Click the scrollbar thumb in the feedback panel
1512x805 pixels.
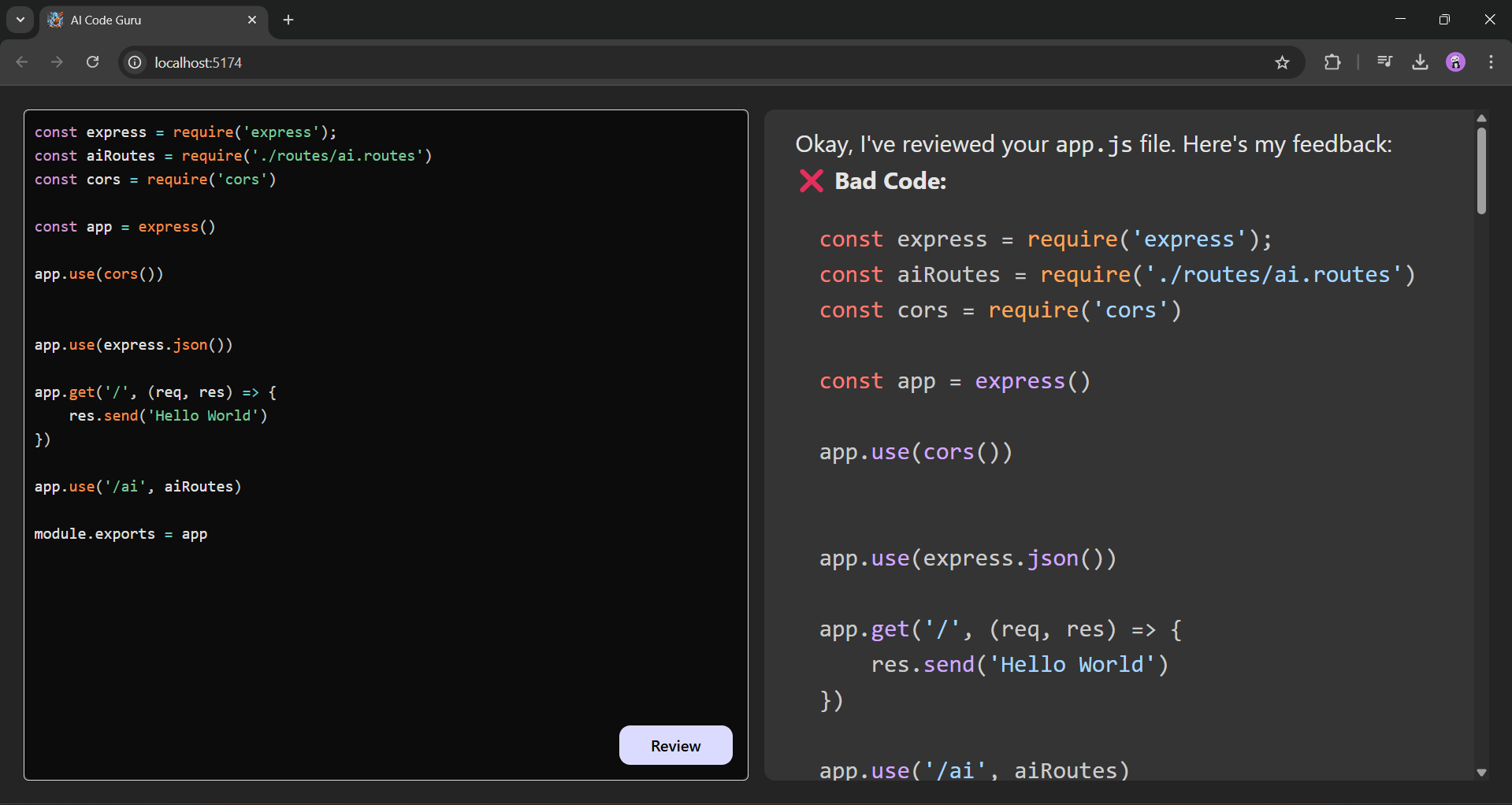1482,168
